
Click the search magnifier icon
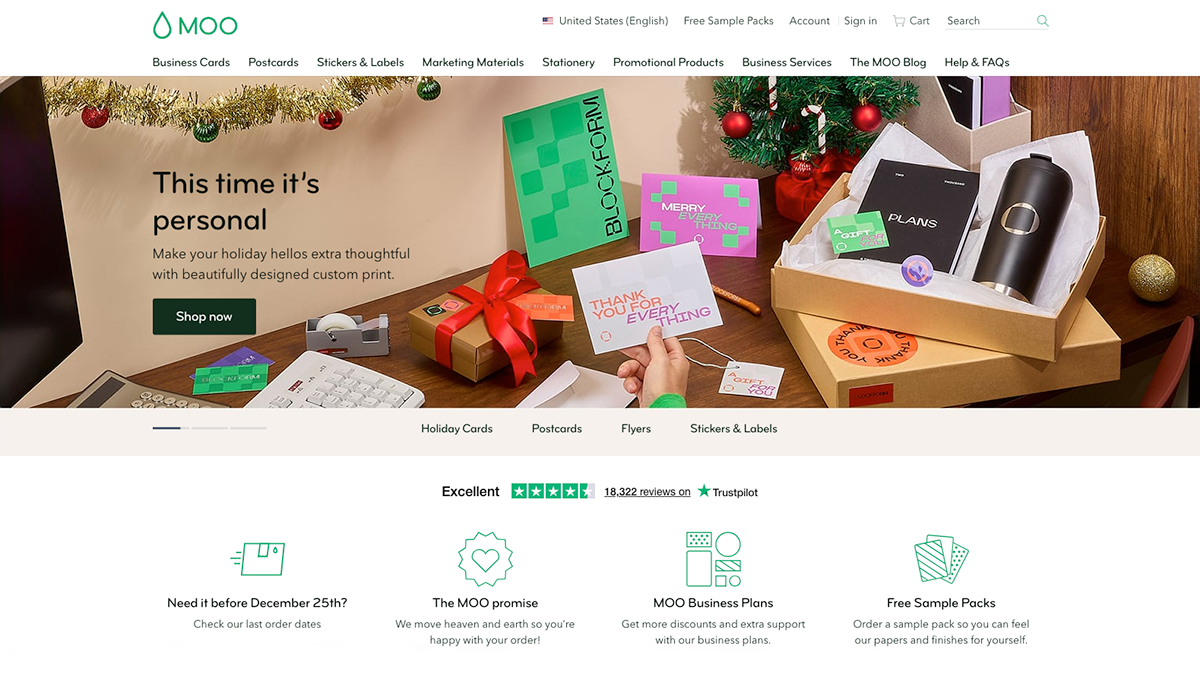(x=1043, y=21)
